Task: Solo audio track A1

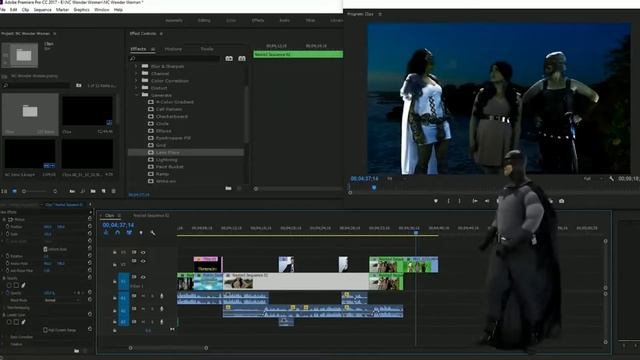Action: pyautogui.click(x=152, y=296)
